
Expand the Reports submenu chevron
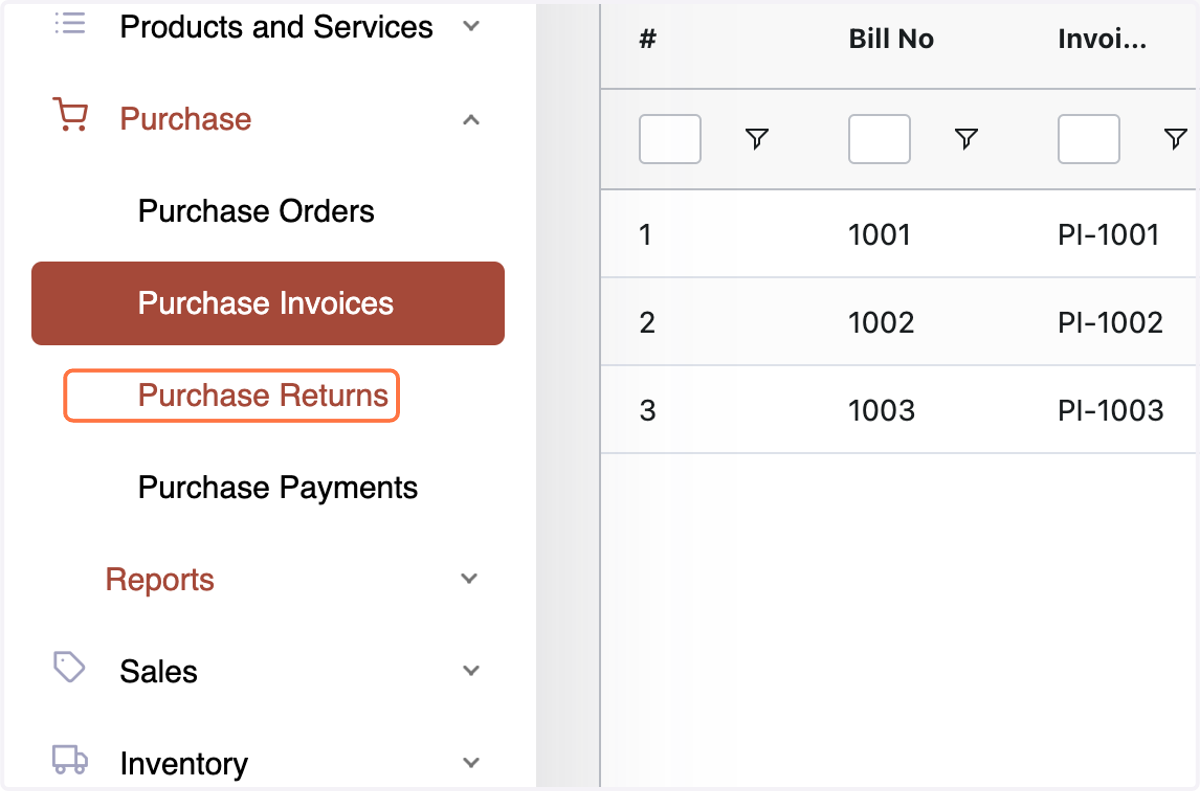[469, 579]
